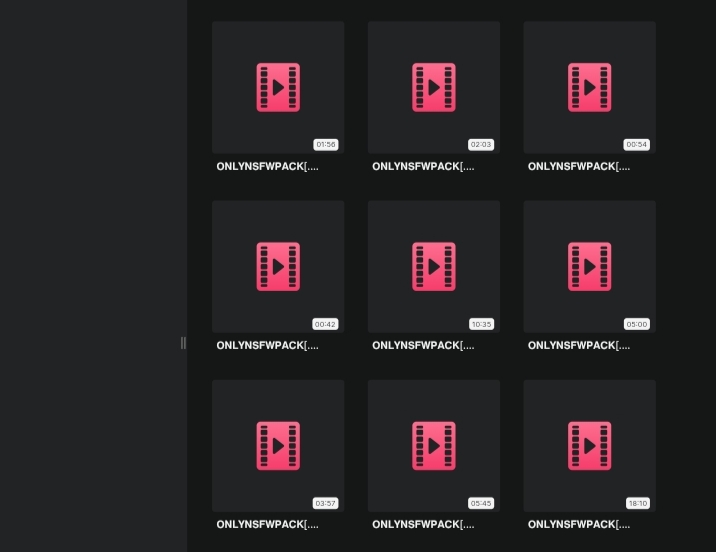Select ONLYNSFWPACK title below the 05:00 video
This screenshot has height=552, width=716.
tap(579, 346)
